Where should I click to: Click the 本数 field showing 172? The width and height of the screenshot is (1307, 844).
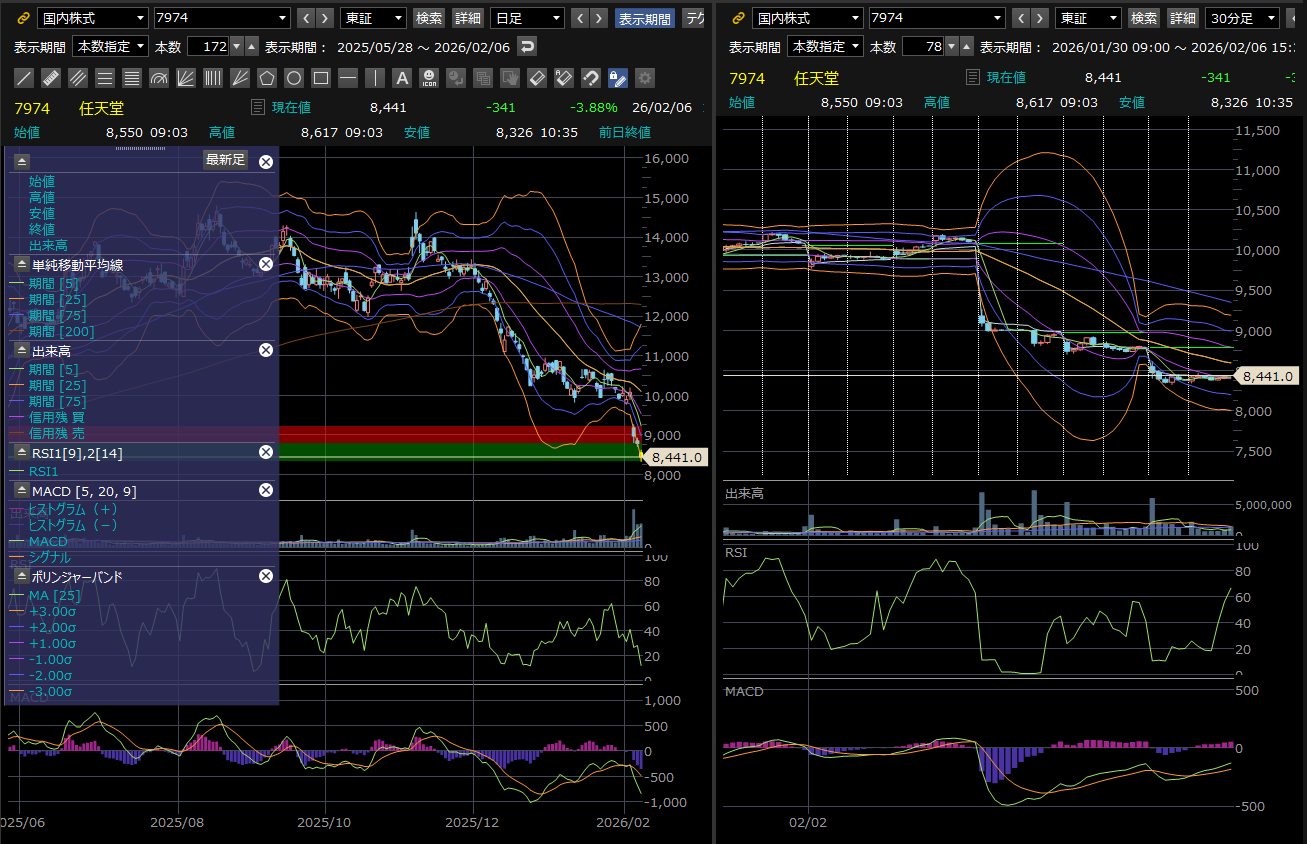208,46
